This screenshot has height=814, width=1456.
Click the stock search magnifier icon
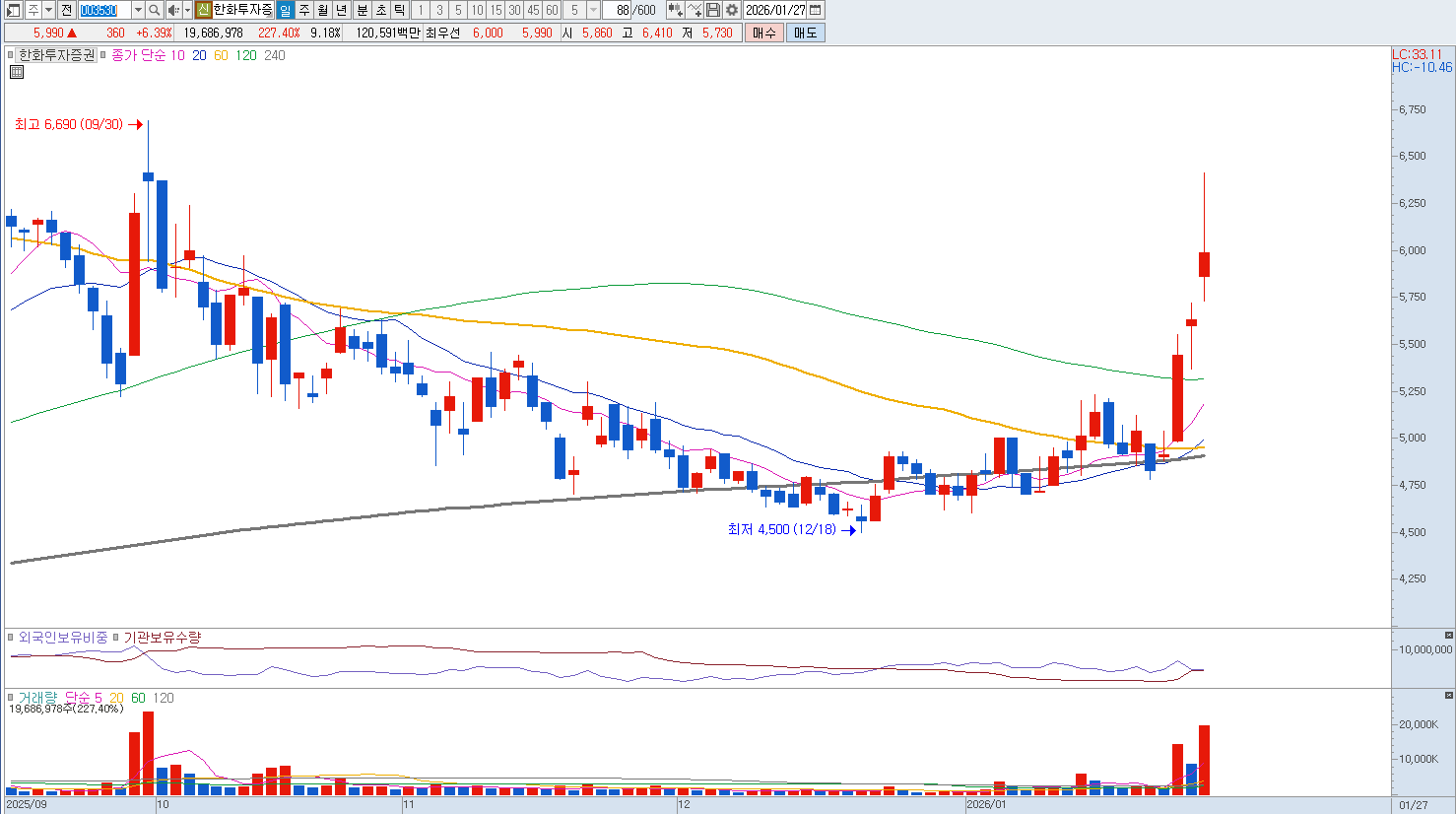[x=155, y=10]
